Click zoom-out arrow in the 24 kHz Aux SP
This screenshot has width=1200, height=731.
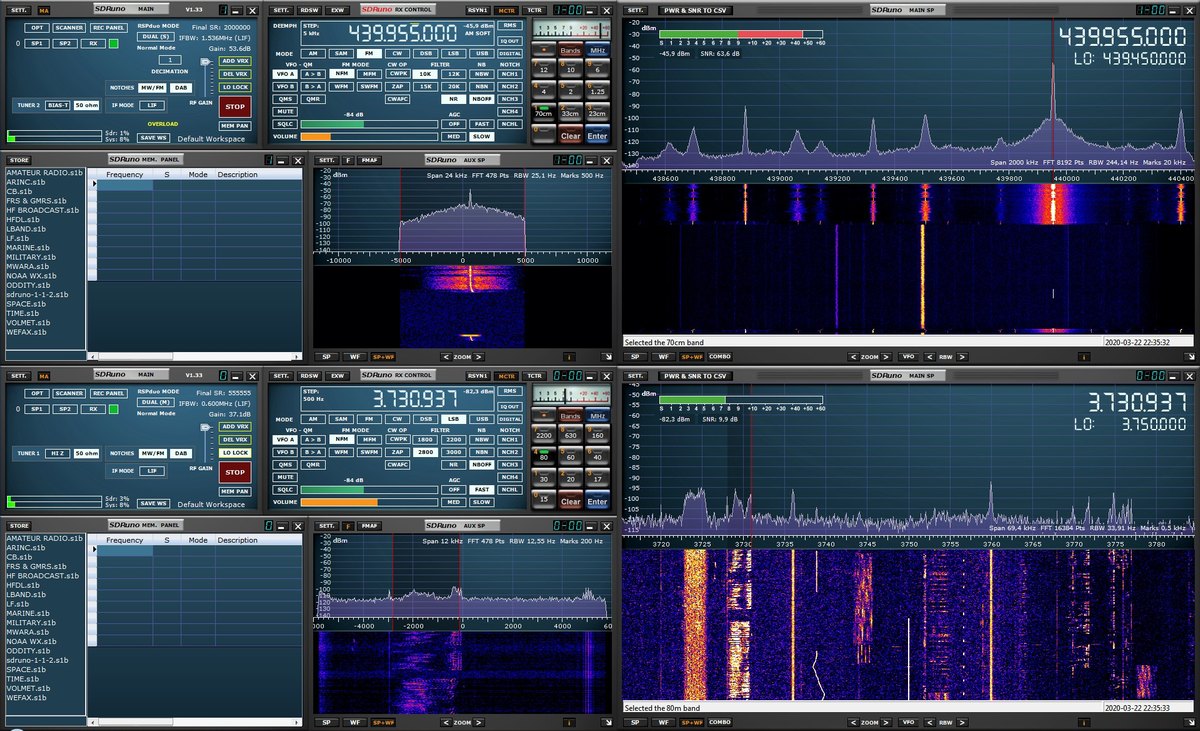(x=445, y=356)
